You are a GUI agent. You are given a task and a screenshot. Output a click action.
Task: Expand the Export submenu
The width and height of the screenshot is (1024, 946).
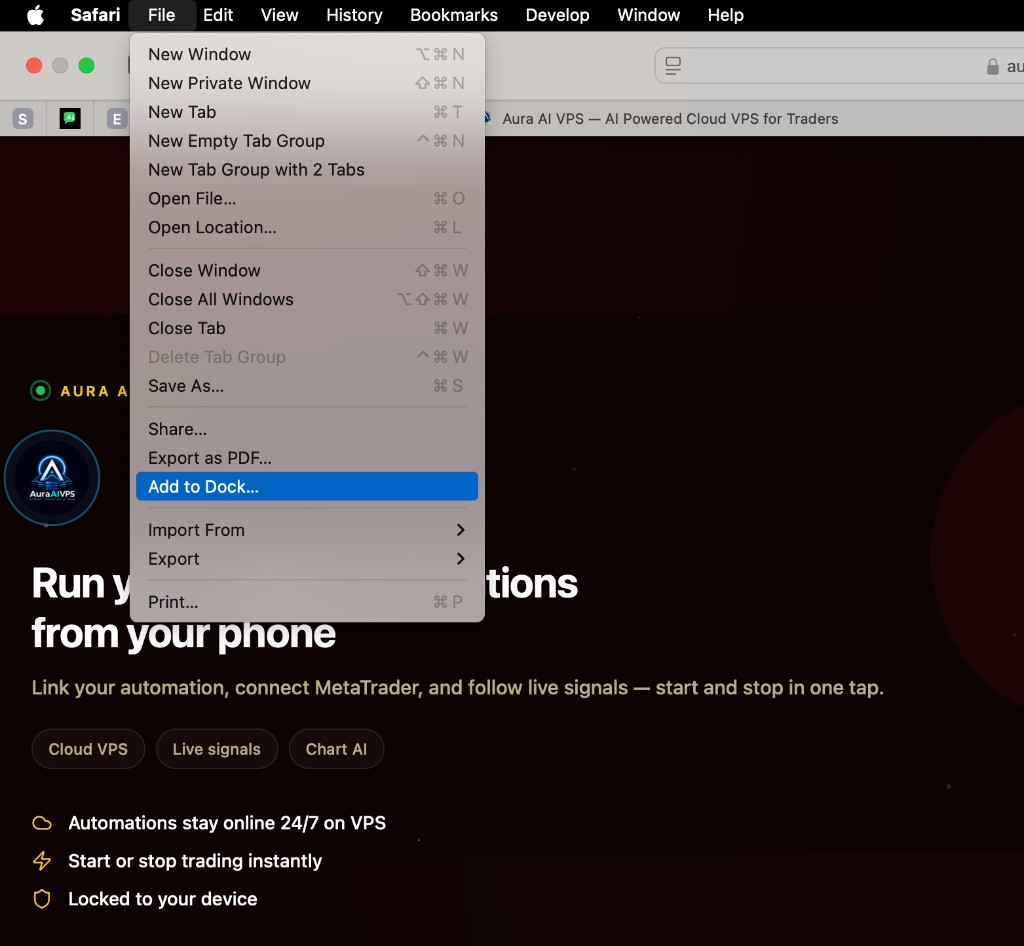307,558
